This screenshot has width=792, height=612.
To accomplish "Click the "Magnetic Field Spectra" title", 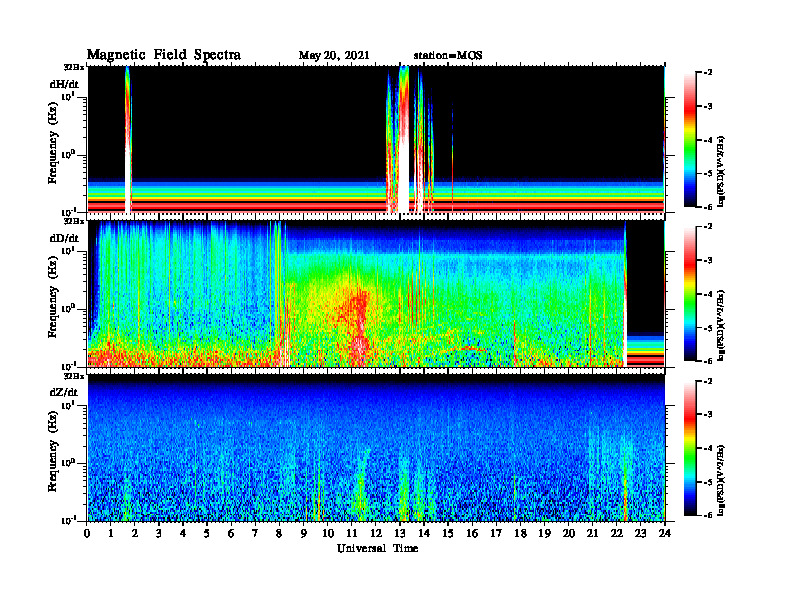I will pos(163,55).
